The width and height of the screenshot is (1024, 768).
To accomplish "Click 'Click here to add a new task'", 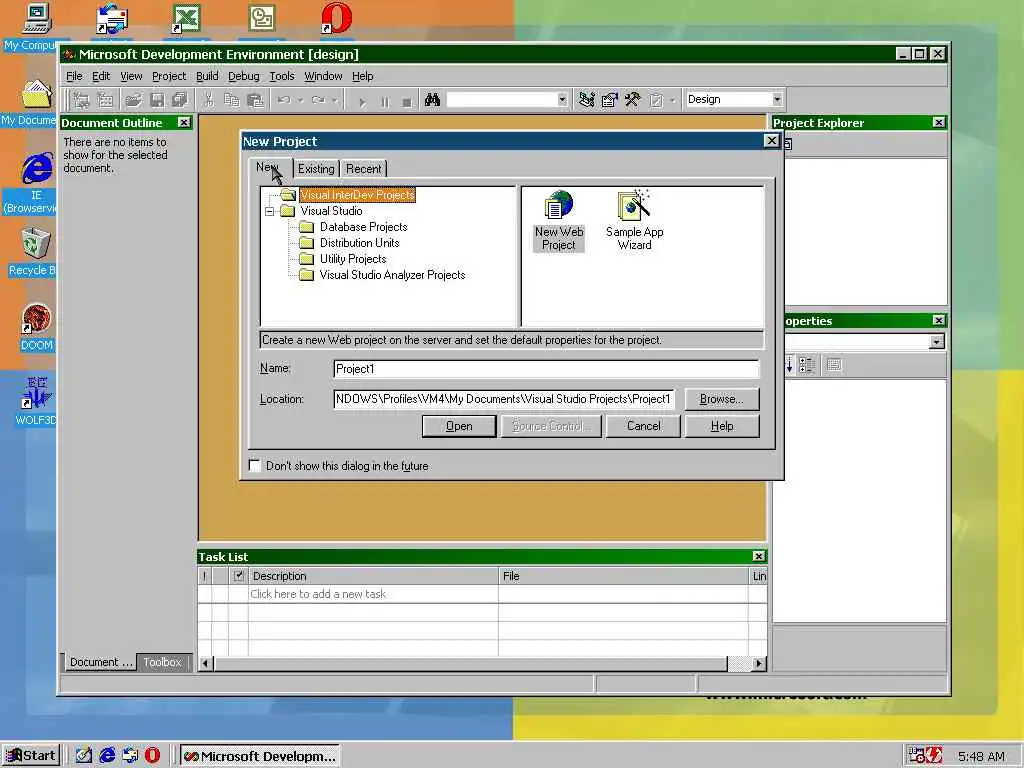I will 317,594.
